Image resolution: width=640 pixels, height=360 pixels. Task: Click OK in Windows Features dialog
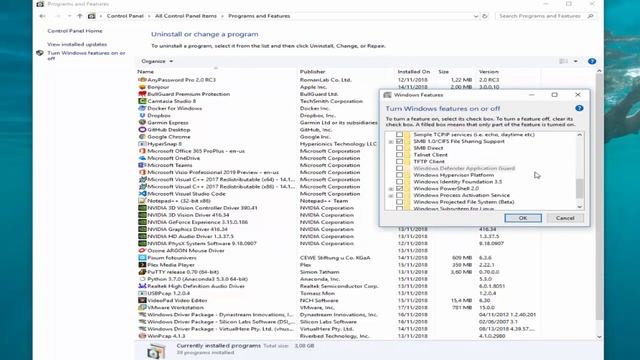point(523,218)
